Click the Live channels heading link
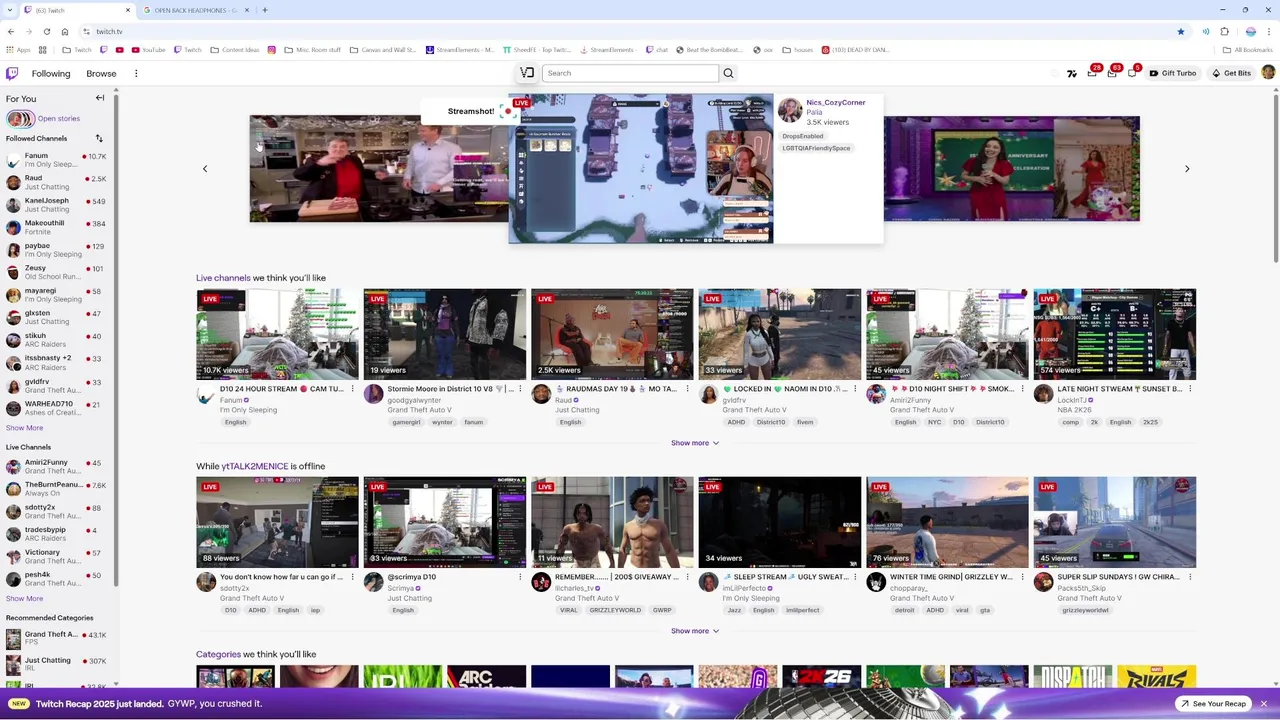 click(x=223, y=278)
